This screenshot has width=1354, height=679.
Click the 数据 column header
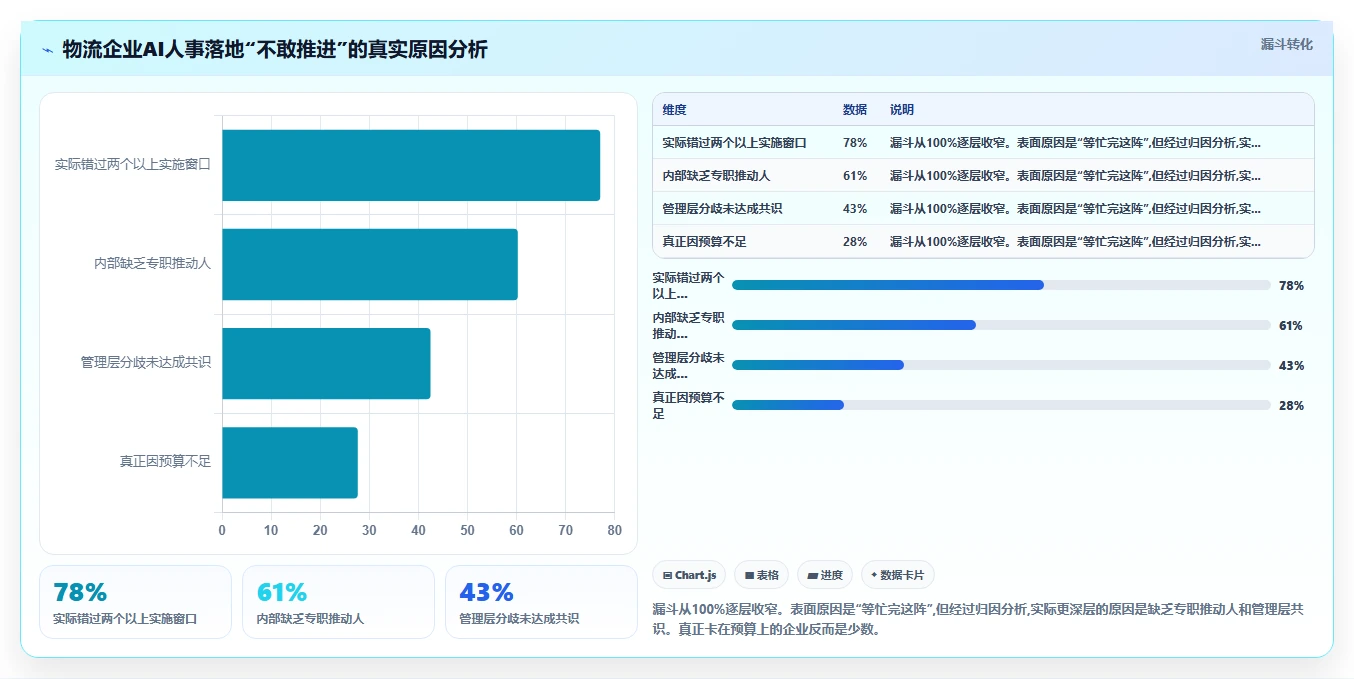pyautogui.click(x=855, y=109)
